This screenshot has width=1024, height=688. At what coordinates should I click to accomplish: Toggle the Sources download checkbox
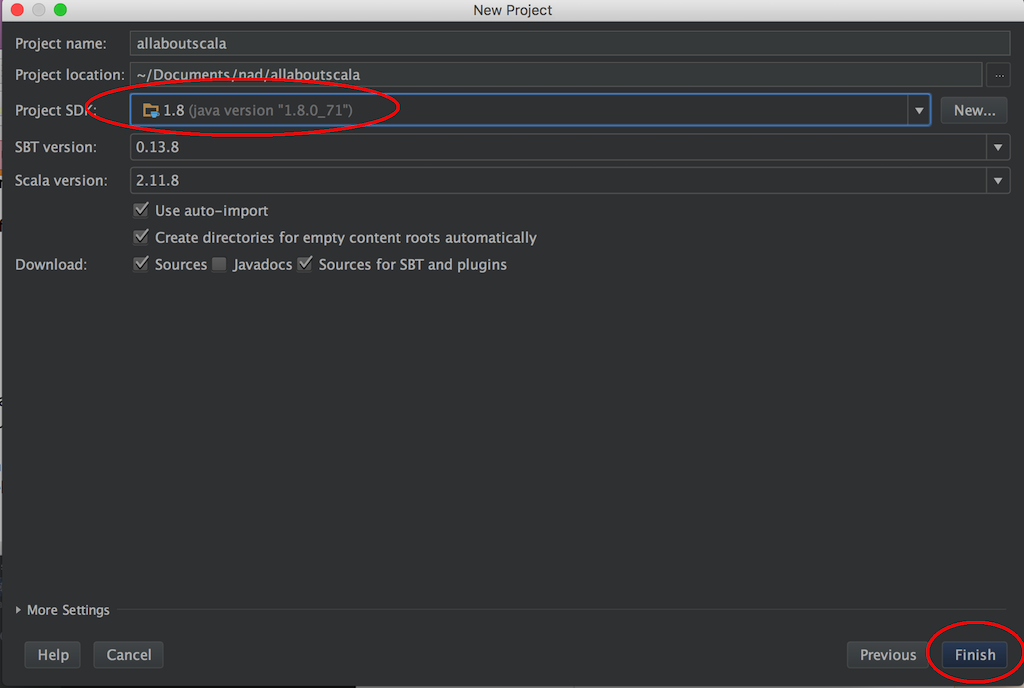[140, 264]
